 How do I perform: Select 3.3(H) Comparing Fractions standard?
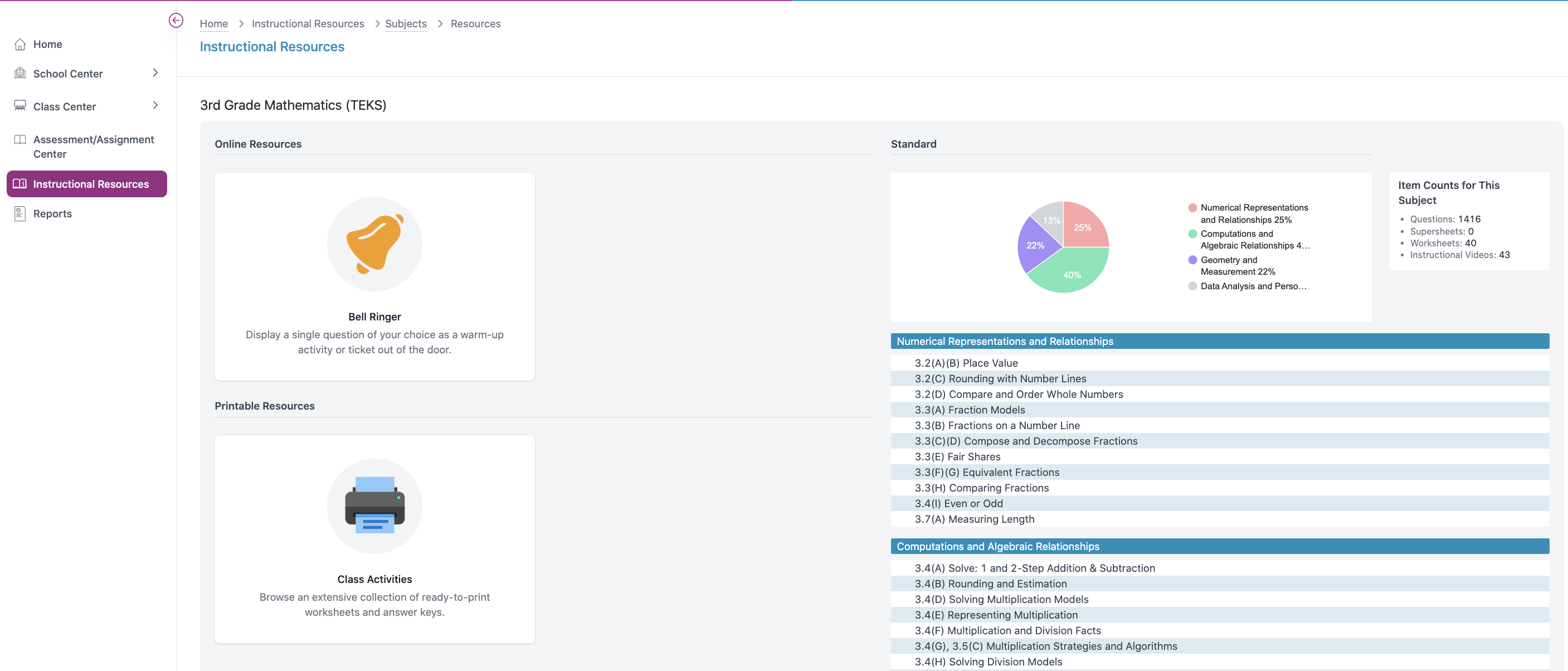click(1219, 488)
